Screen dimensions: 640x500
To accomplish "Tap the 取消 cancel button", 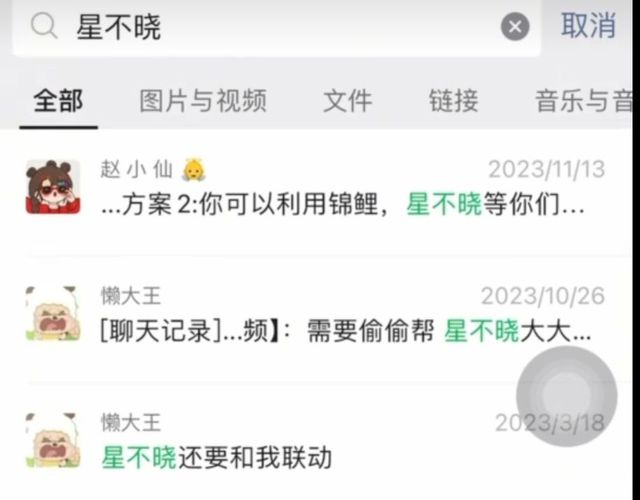I will click(588, 26).
